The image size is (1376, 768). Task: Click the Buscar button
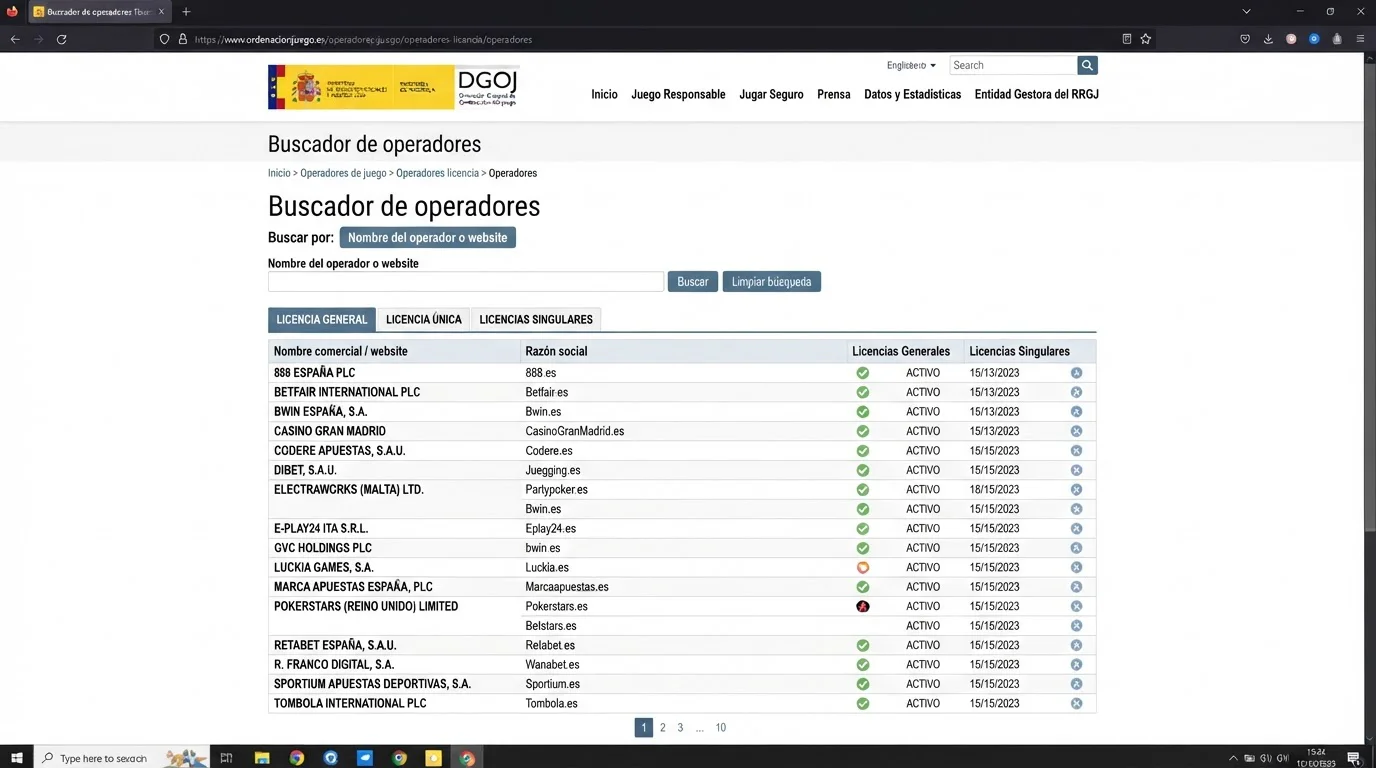pyautogui.click(x=692, y=282)
